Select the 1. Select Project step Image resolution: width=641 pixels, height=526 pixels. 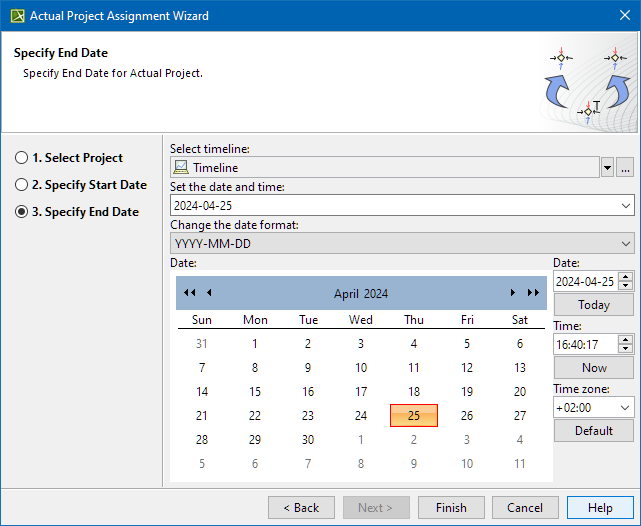coord(22,158)
